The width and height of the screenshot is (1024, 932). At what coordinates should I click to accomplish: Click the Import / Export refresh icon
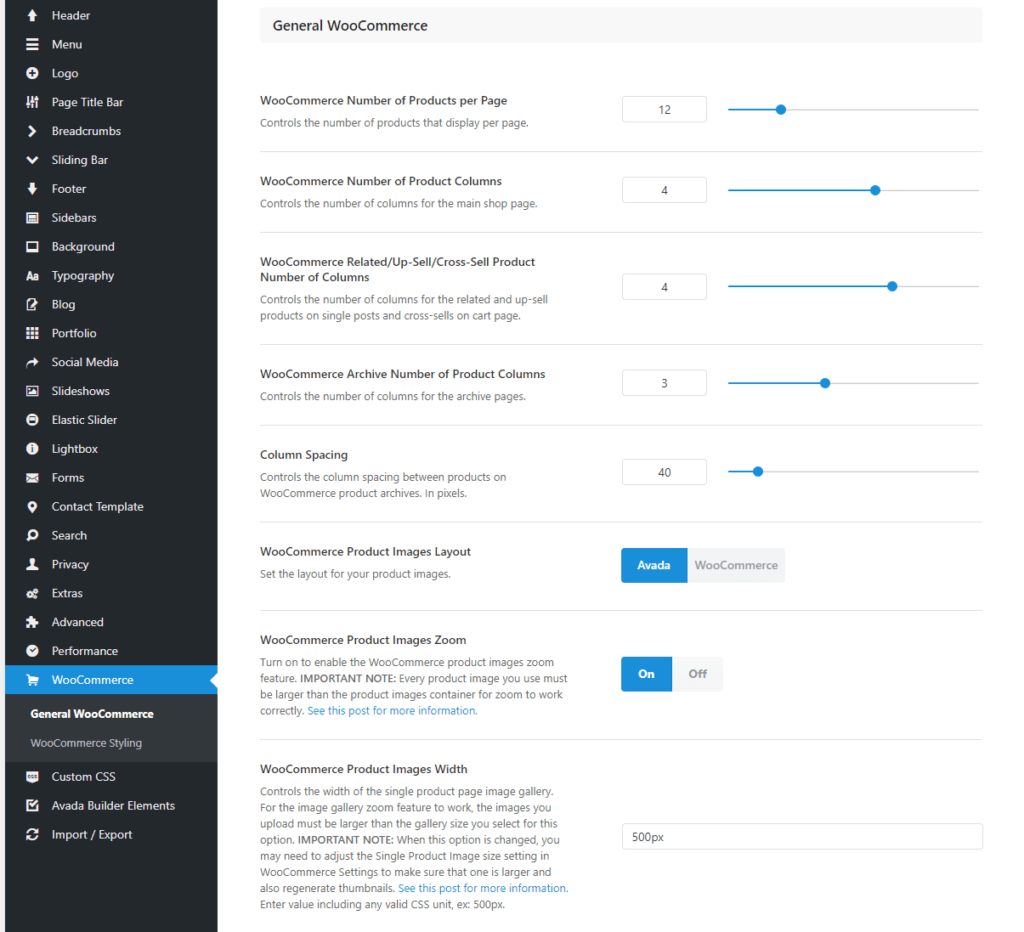coord(32,835)
